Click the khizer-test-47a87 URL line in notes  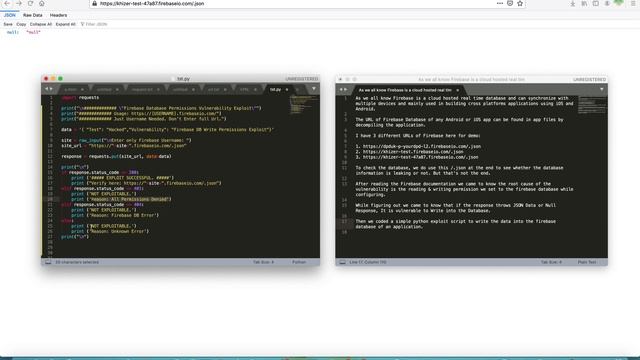(x=416, y=157)
